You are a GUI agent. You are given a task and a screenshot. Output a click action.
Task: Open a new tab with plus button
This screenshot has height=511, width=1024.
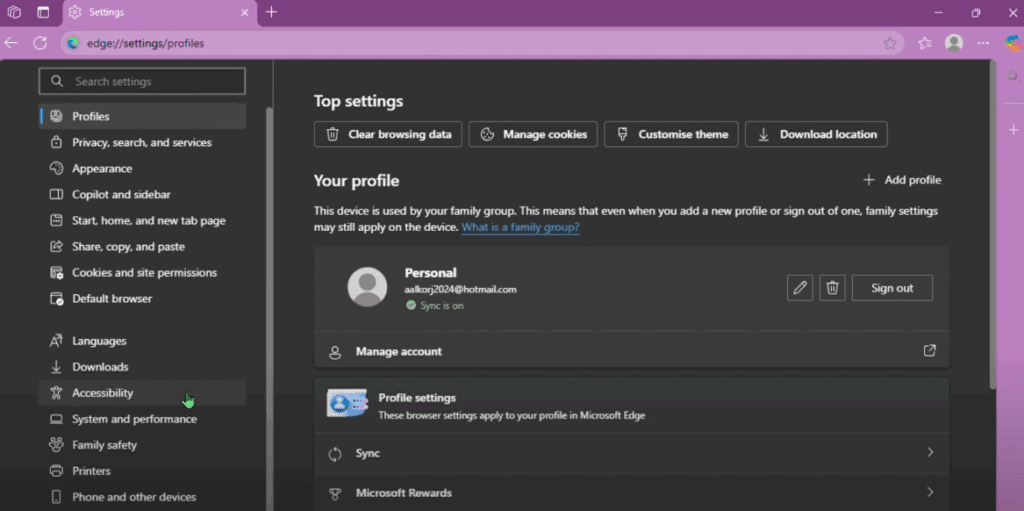point(271,12)
